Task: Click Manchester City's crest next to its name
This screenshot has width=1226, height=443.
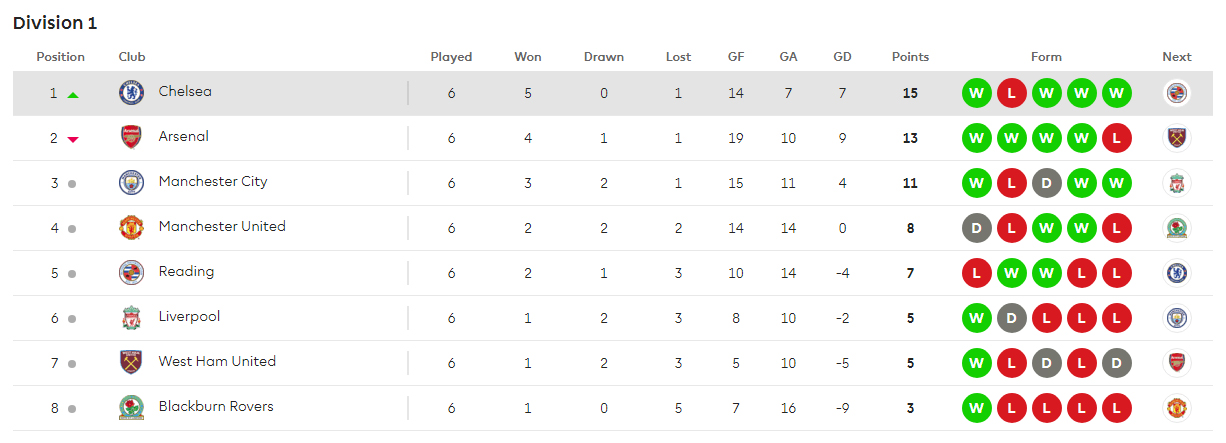Action: [131, 183]
